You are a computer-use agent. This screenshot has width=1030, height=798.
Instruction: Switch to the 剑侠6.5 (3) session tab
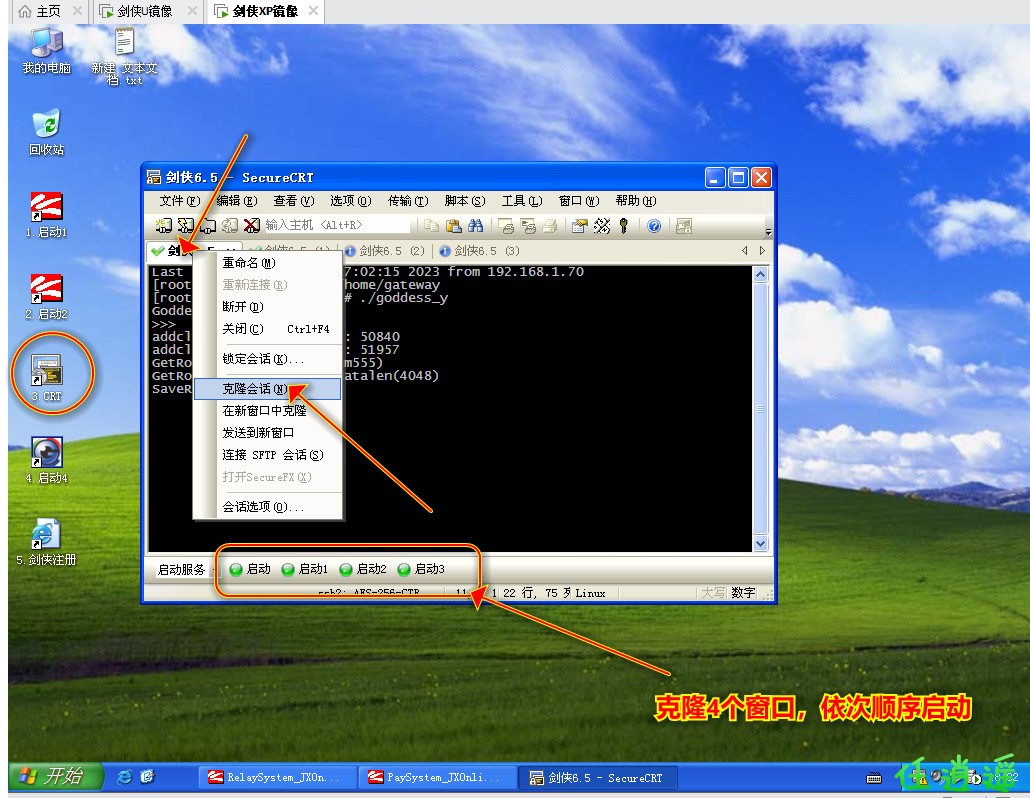click(x=480, y=251)
